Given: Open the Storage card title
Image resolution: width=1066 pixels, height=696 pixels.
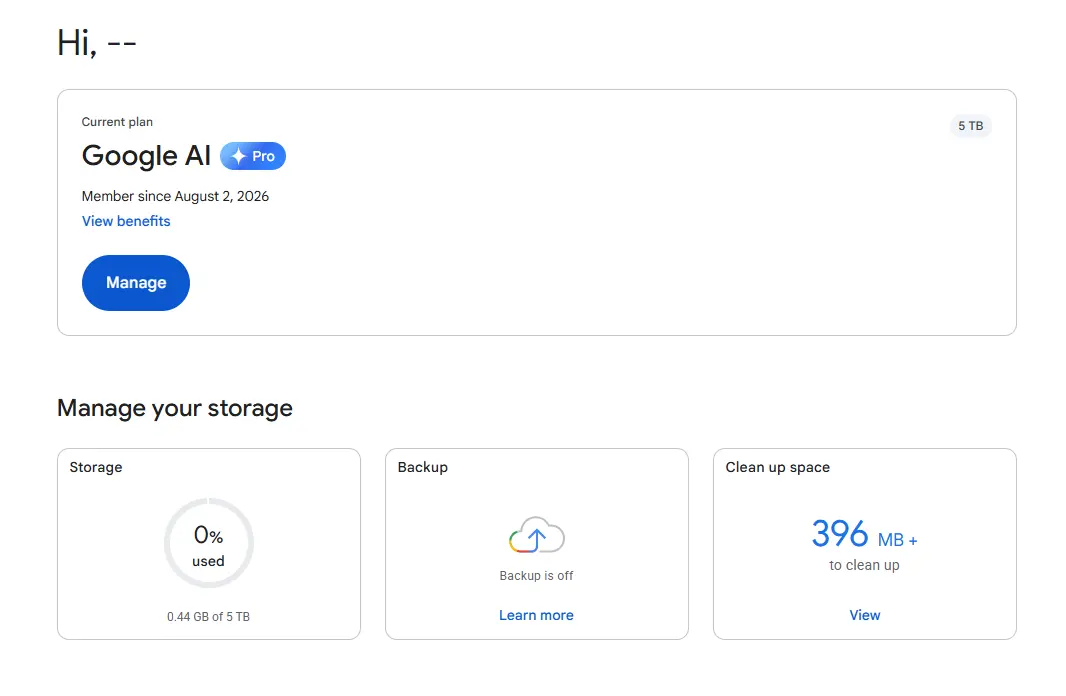Looking at the screenshot, I should (96, 468).
